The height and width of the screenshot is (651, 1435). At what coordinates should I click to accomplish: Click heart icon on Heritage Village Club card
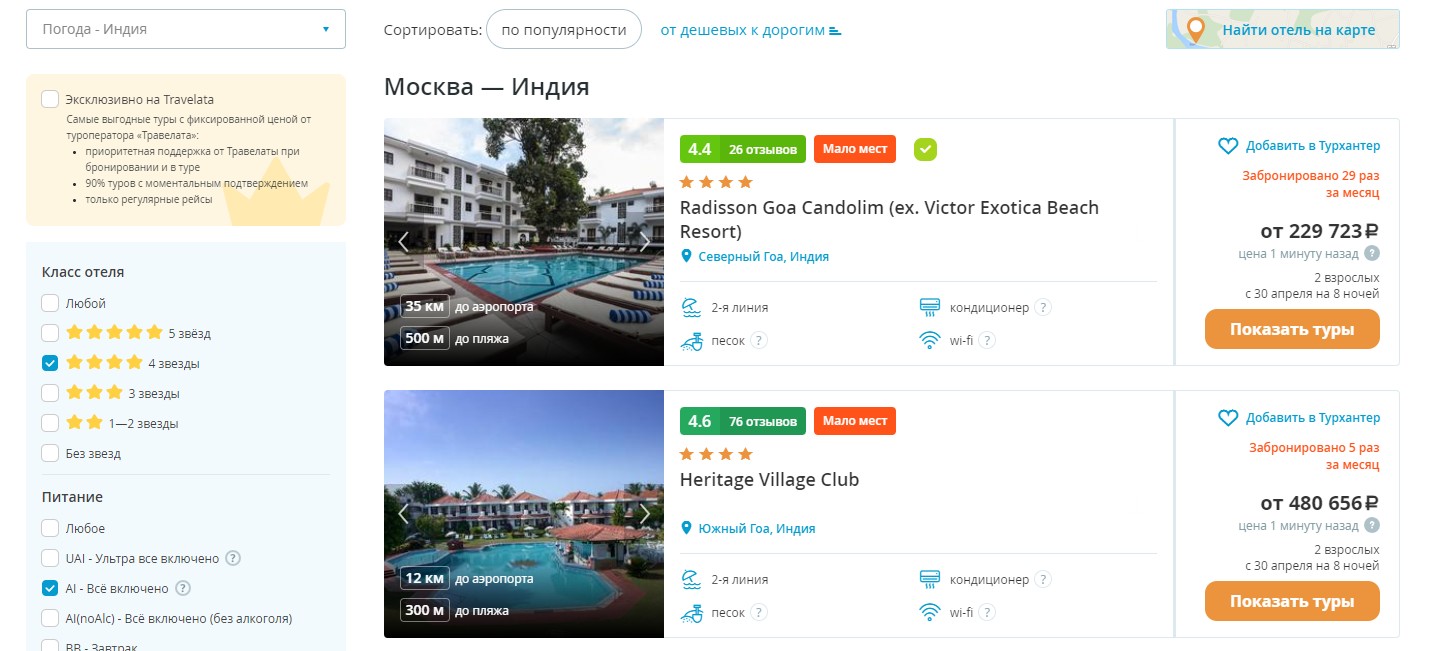coord(1228,418)
